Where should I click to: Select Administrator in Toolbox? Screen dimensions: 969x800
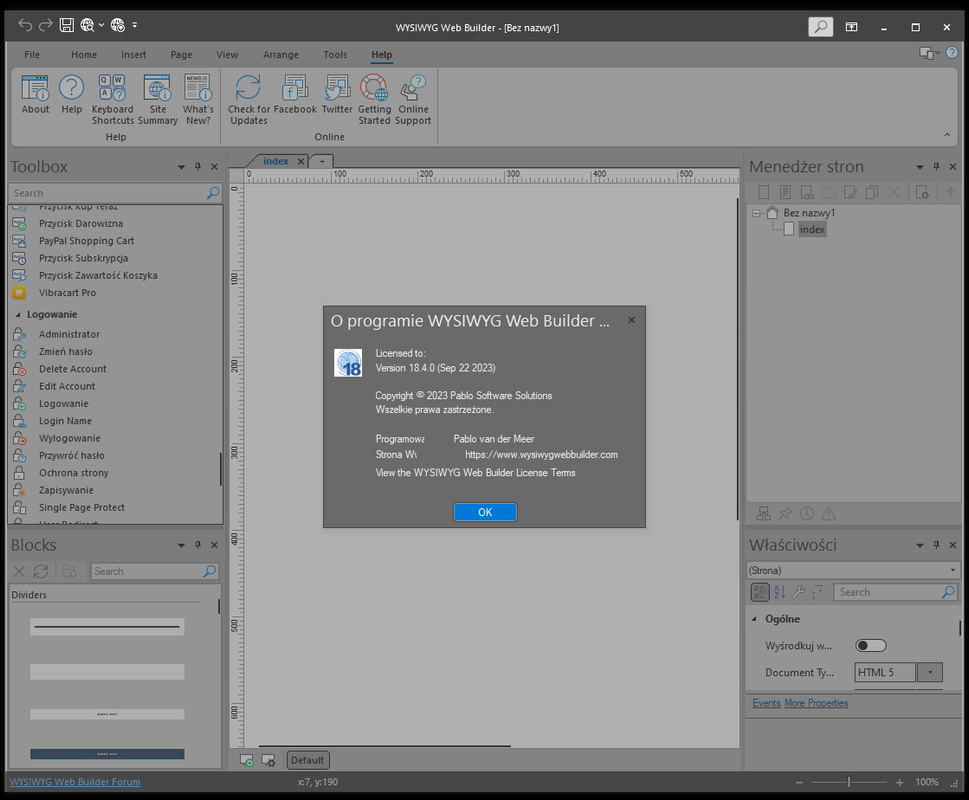(69, 334)
